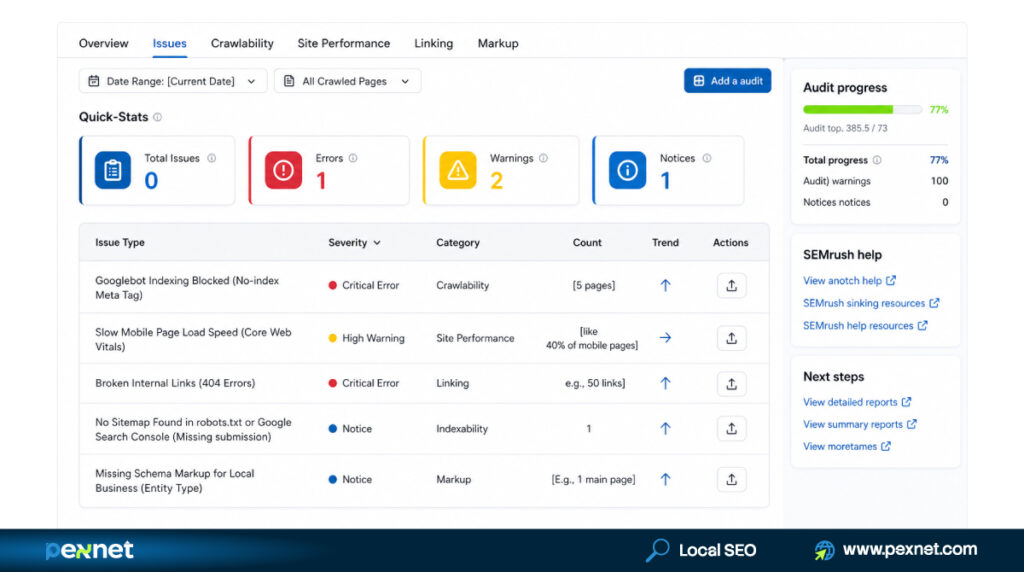
Task: Click the yellow Warnings triangle icon
Action: point(458,170)
